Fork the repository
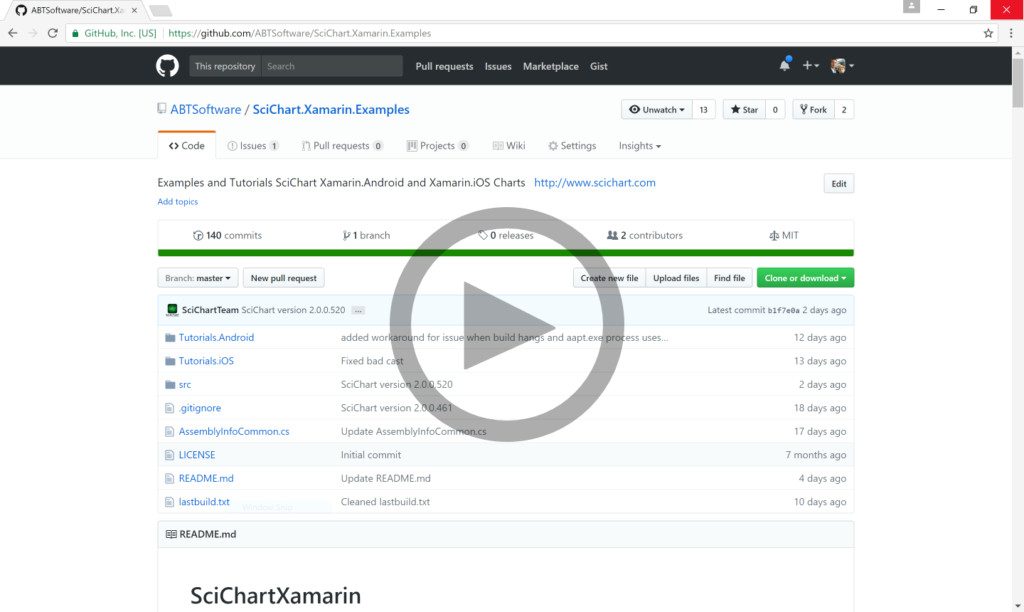Image resolution: width=1024 pixels, height=612 pixels. click(814, 110)
